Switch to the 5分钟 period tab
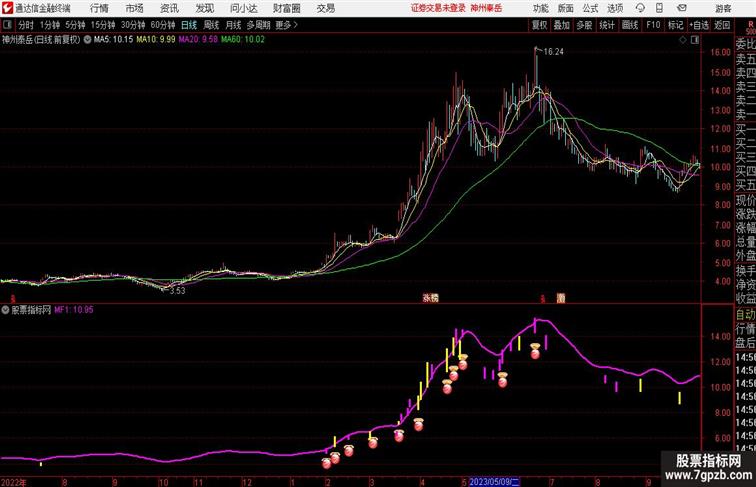This screenshot has height=487, width=756. [x=75, y=25]
